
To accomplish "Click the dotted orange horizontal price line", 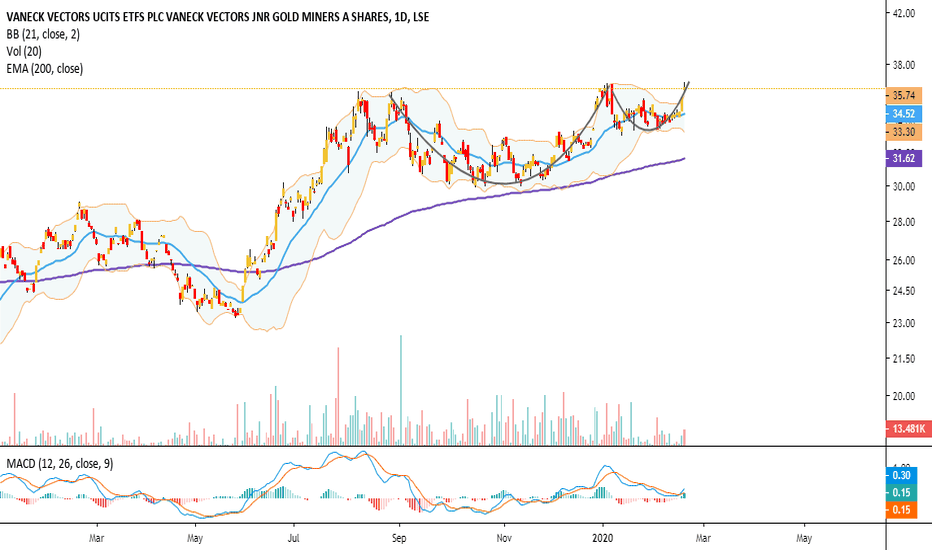I will pos(443,89).
